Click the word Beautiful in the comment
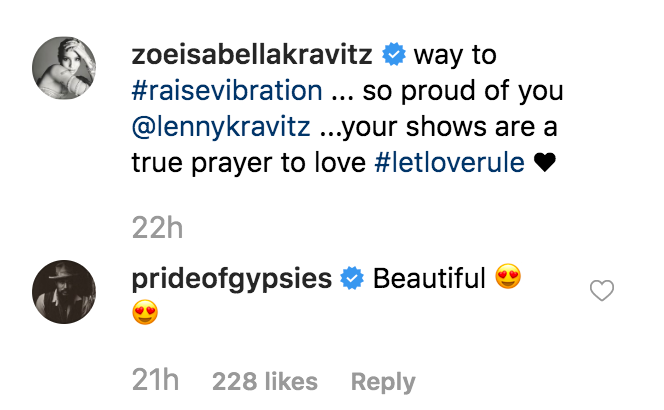The width and height of the screenshot is (664, 410). click(429, 279)
